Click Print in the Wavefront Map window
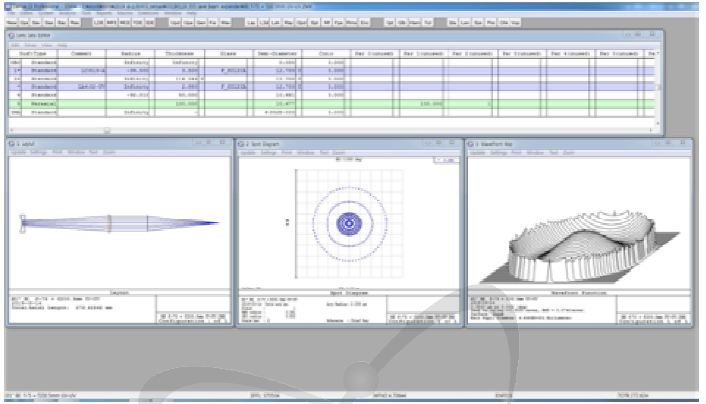The height and width of the screenshot is (404, 706). (516, 153)
